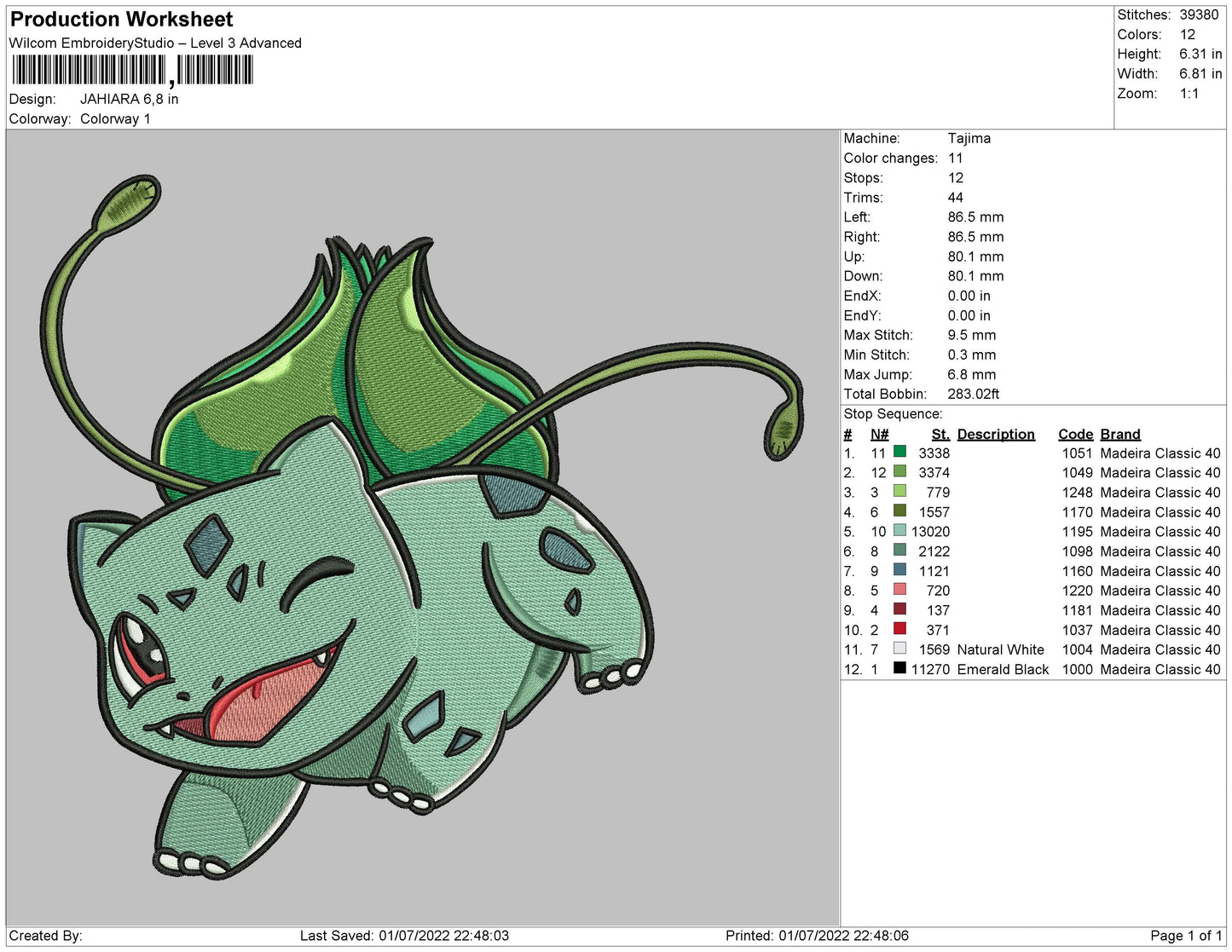Click the 'Stop Sequence:' heading
The width and height of the screenshot is (1232, 952).
coord(893,413)
